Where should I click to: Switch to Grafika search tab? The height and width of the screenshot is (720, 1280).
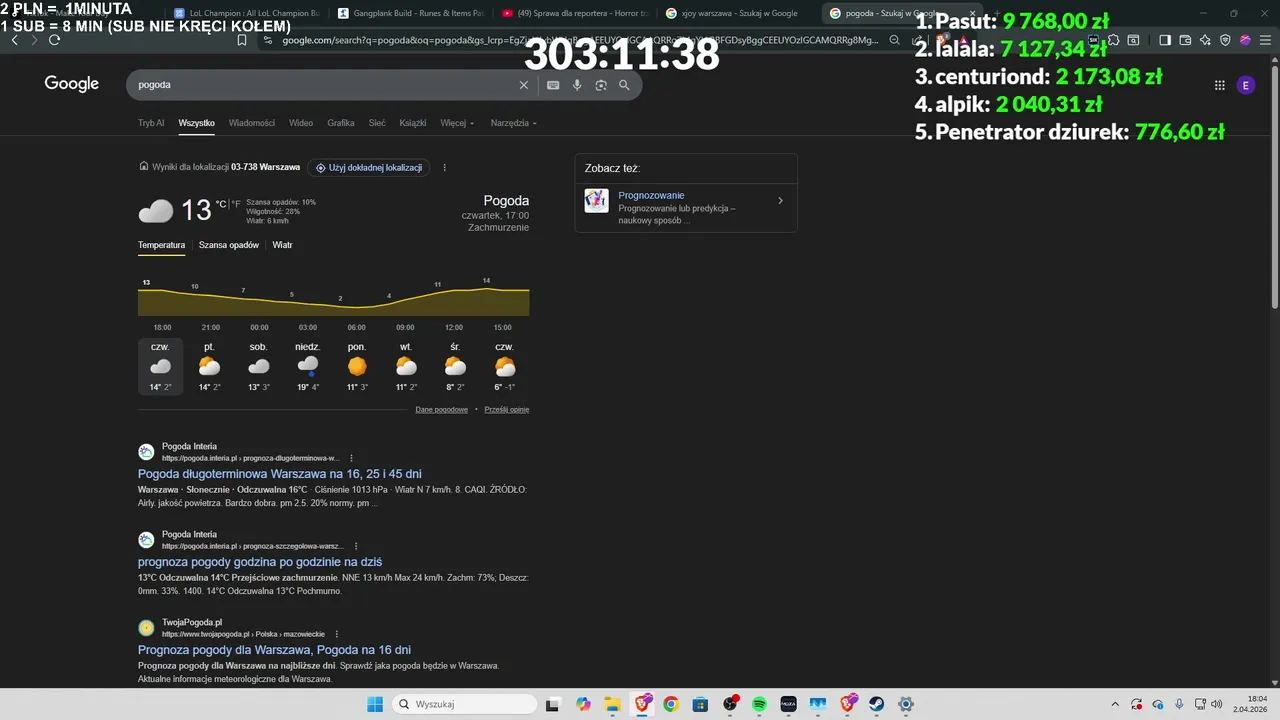click(341, 123)
